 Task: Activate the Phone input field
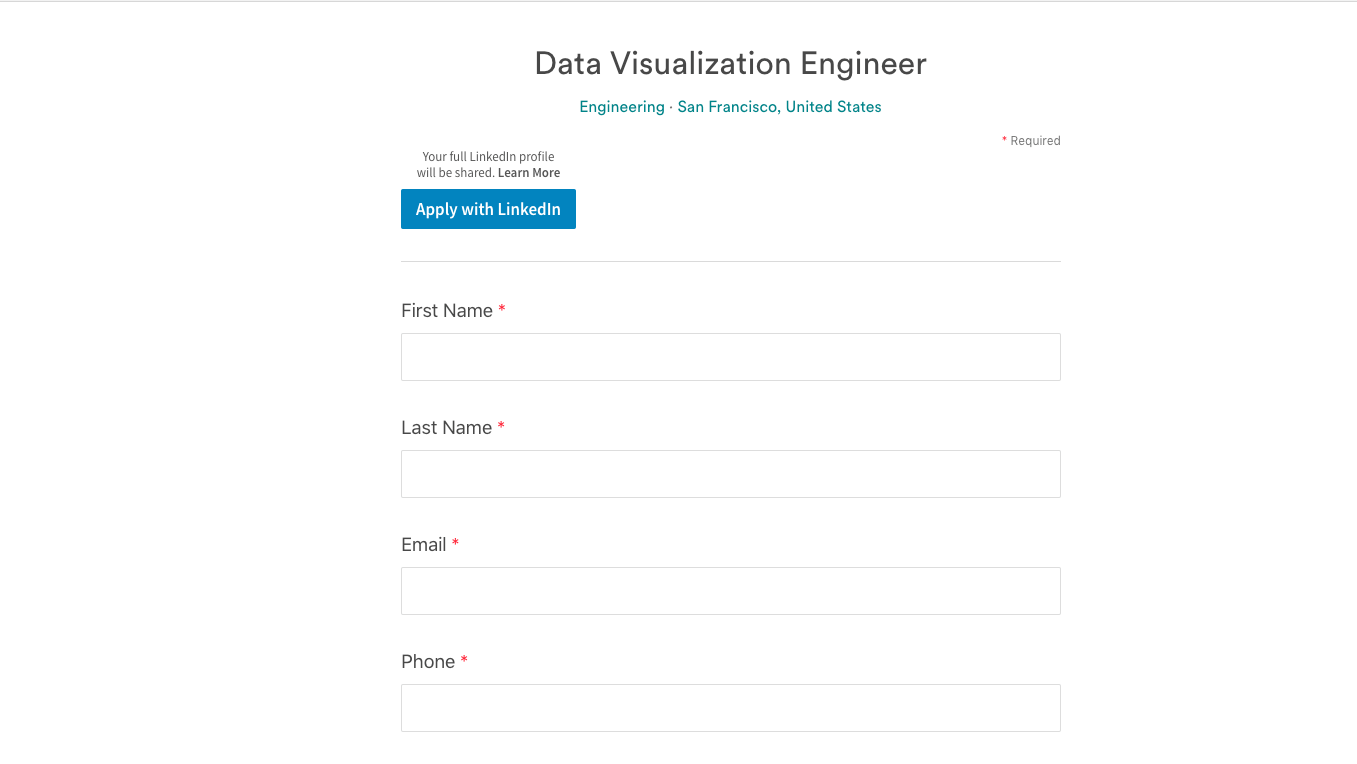730,708
